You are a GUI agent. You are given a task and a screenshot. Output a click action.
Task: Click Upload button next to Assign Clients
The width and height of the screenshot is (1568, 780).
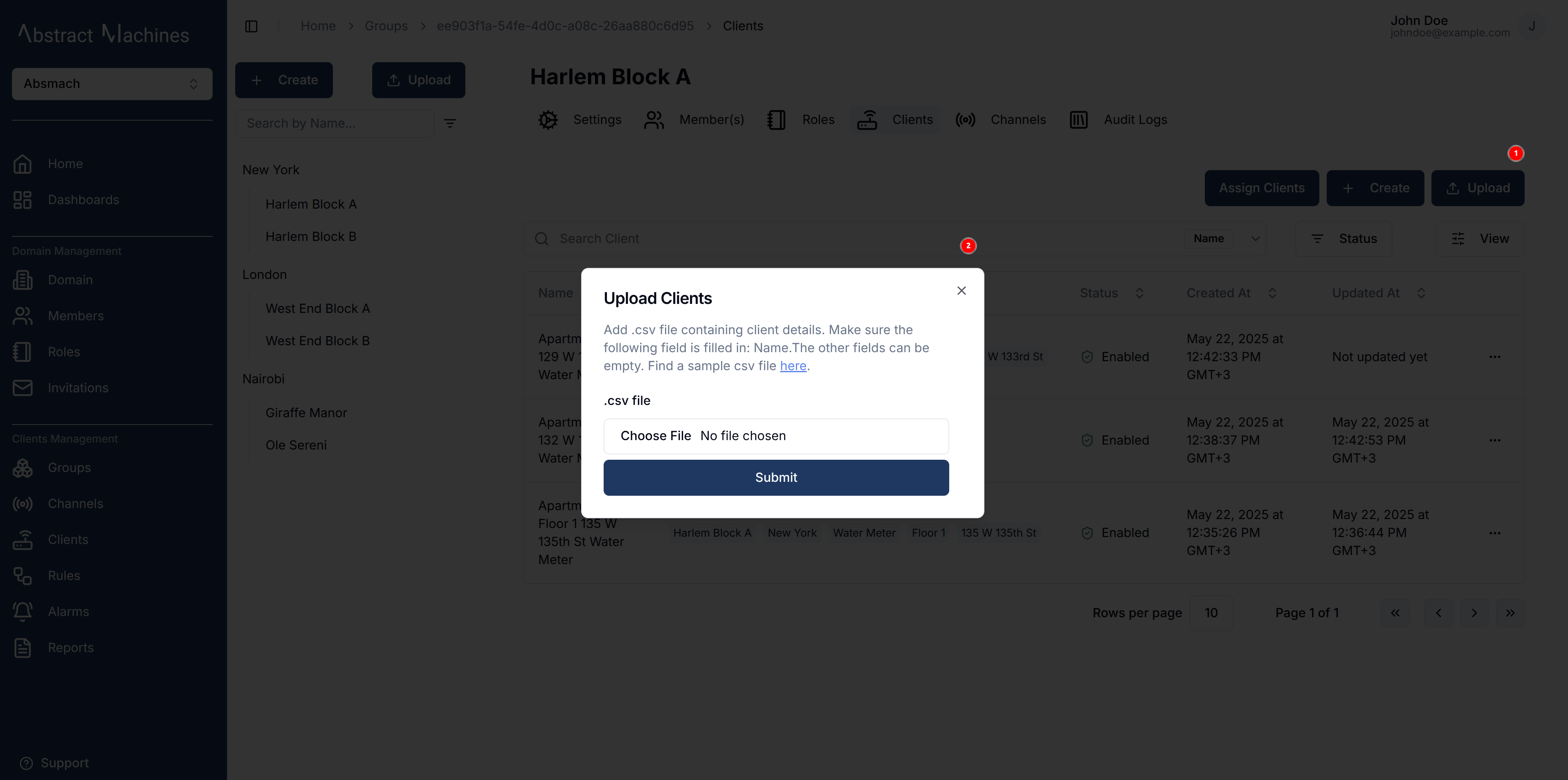1478,188
